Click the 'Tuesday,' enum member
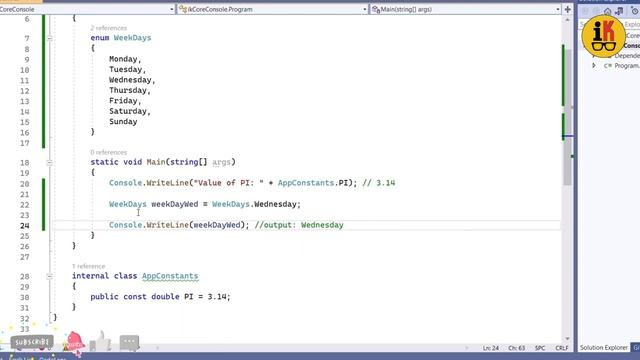 click(127, 69)
